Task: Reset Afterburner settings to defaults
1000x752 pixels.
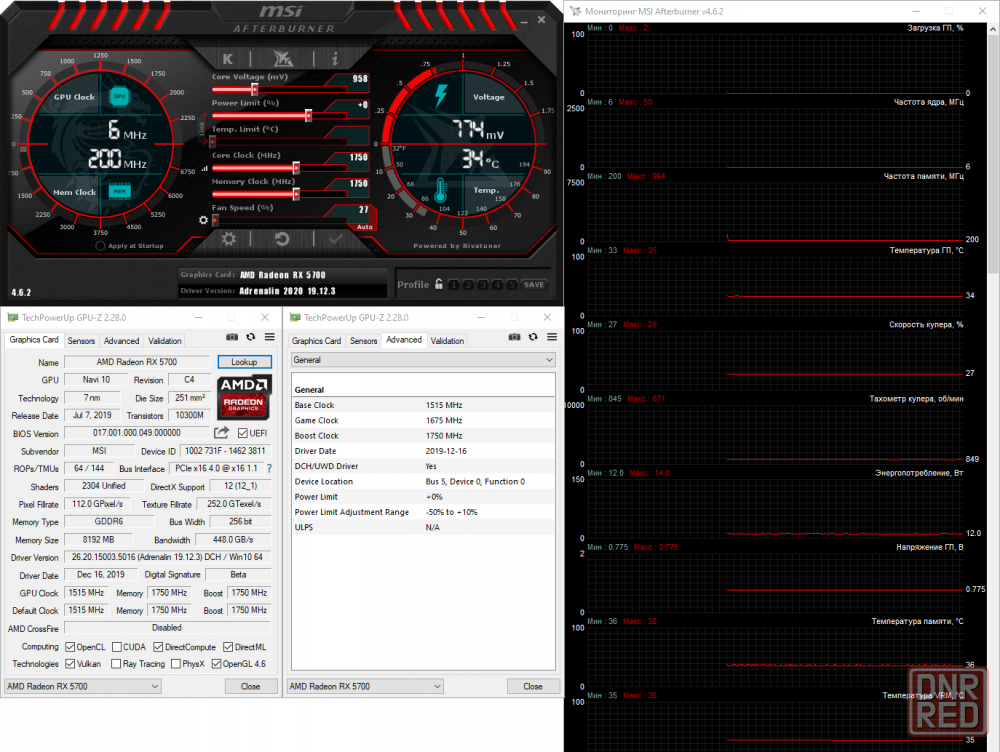Action: (x=282, y=239)
